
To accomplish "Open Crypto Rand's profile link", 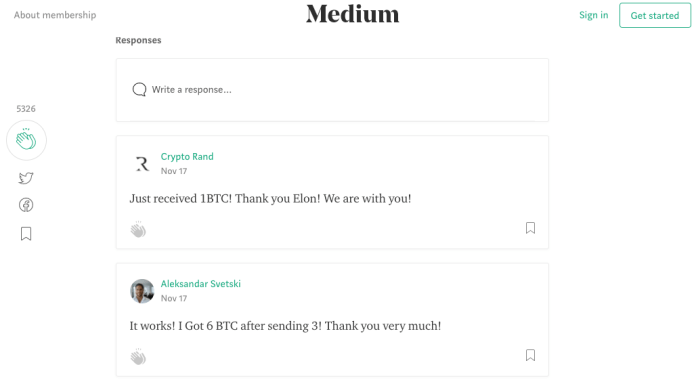I will point(187,157).
